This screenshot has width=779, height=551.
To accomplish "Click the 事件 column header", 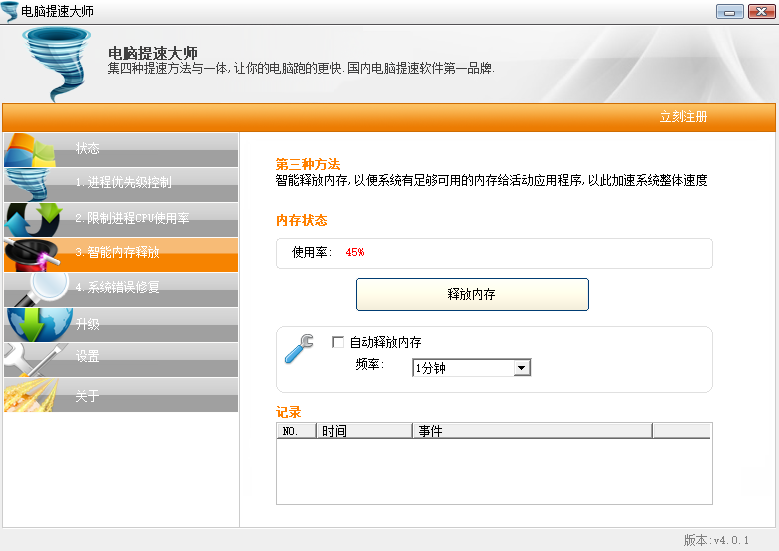I will click(531, 431).
